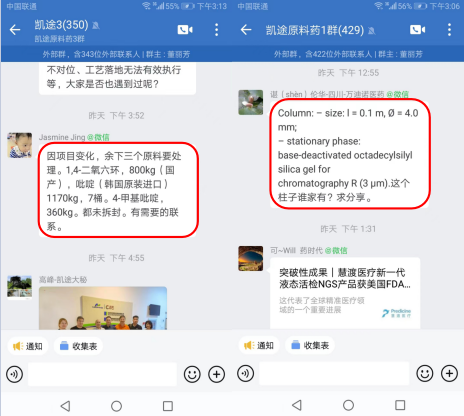The width and height of the screenshot is (464, 416).
Task: Start video call in 凯途原料药1群
Action: (417, 30)
